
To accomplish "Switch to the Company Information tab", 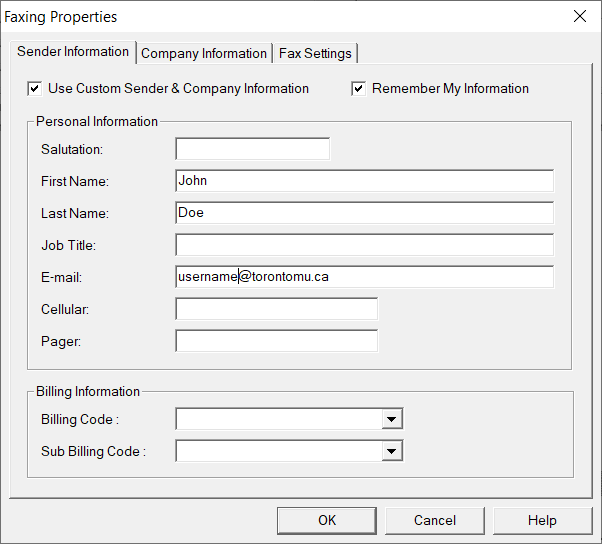I will [x=204, y=53].
